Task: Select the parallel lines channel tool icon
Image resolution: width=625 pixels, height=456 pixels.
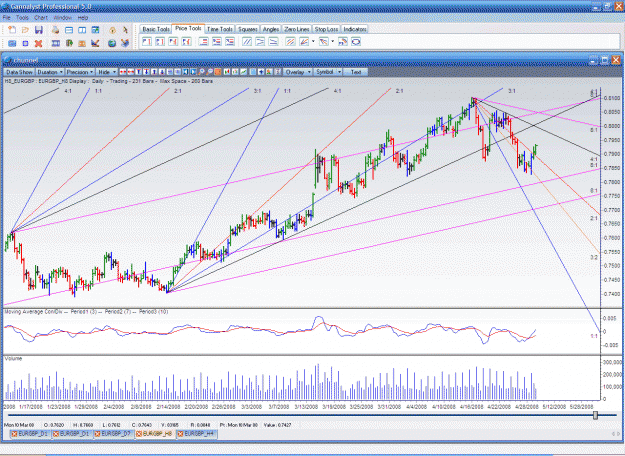Action: (247, 41)
